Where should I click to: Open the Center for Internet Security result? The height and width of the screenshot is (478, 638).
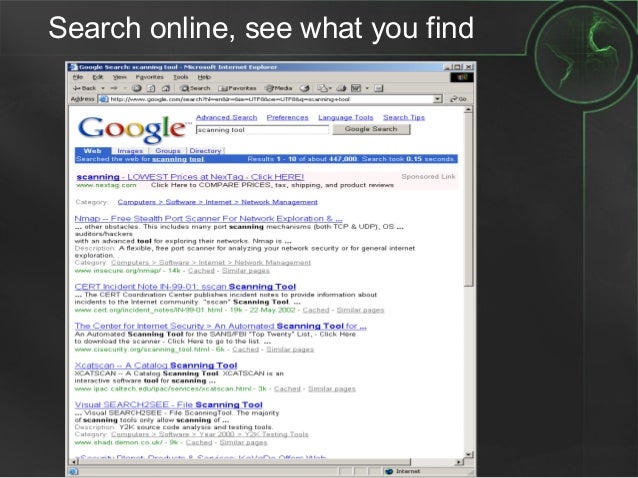click(x=221, y=326)
